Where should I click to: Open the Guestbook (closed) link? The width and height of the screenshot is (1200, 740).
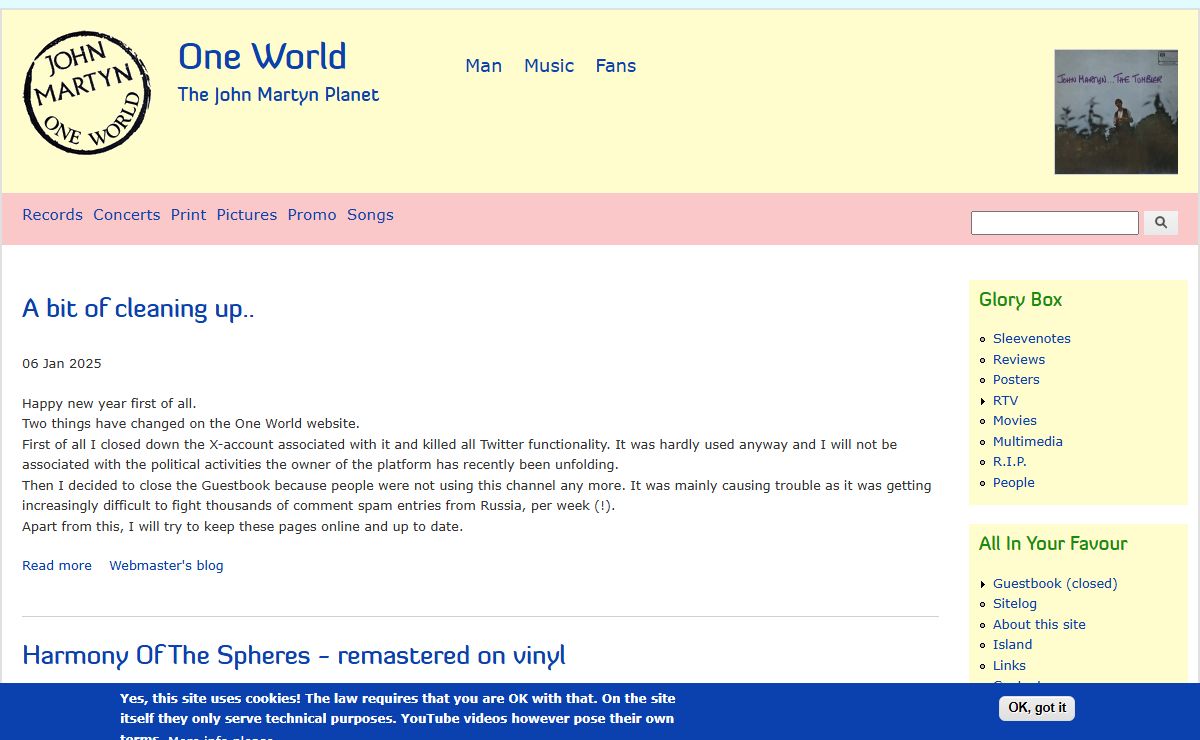1055,584
